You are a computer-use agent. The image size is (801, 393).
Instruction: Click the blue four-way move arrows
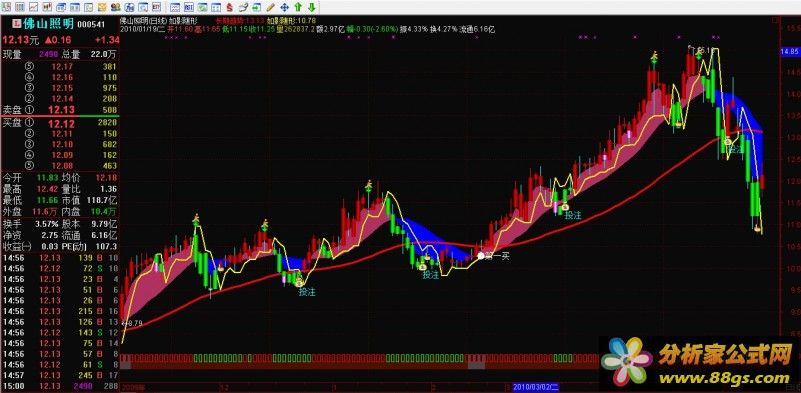pos(285,7)
